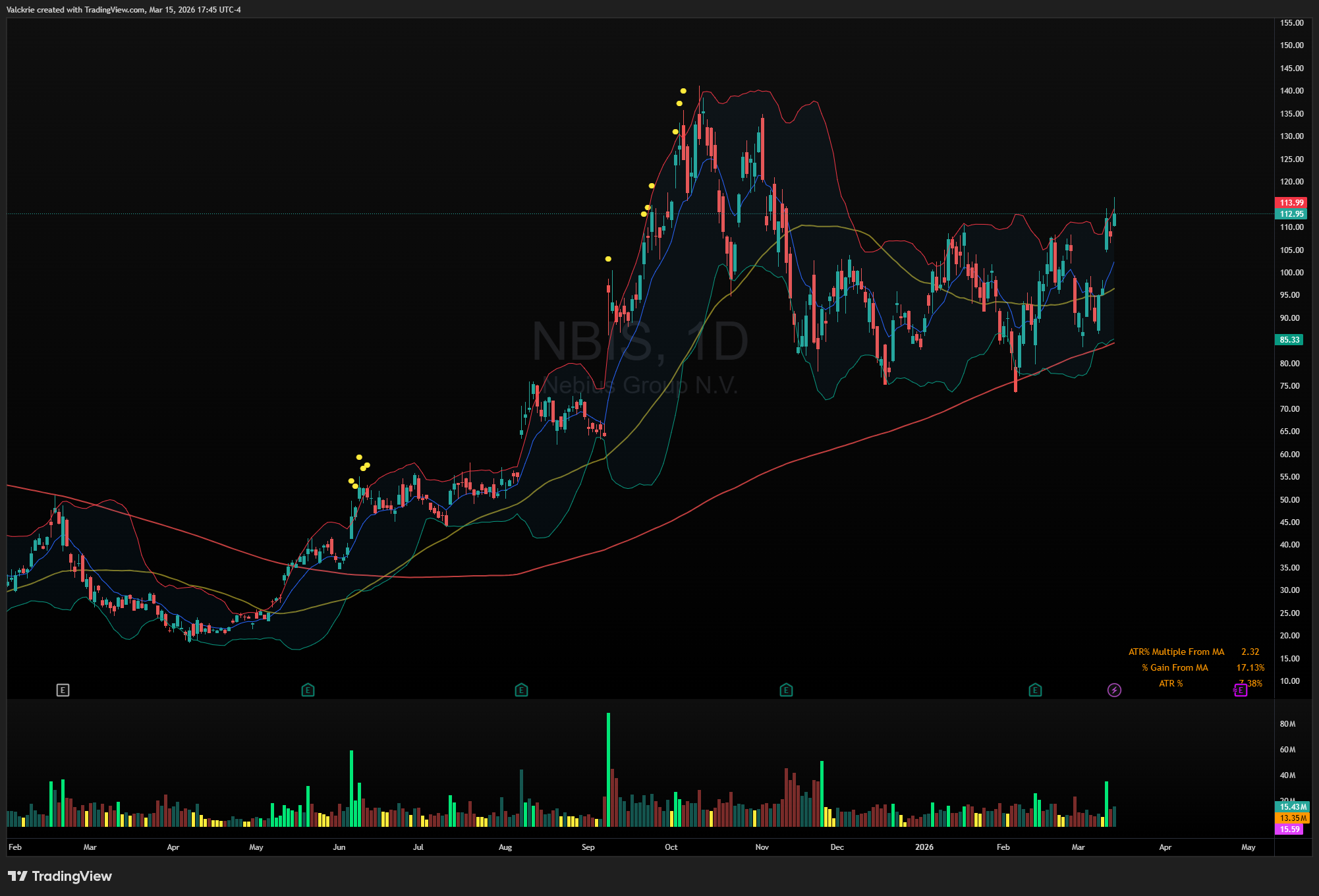Open the green earnings marker near August
The image size is (1319, 896).
pyautogui.click(x=521, y=690)
